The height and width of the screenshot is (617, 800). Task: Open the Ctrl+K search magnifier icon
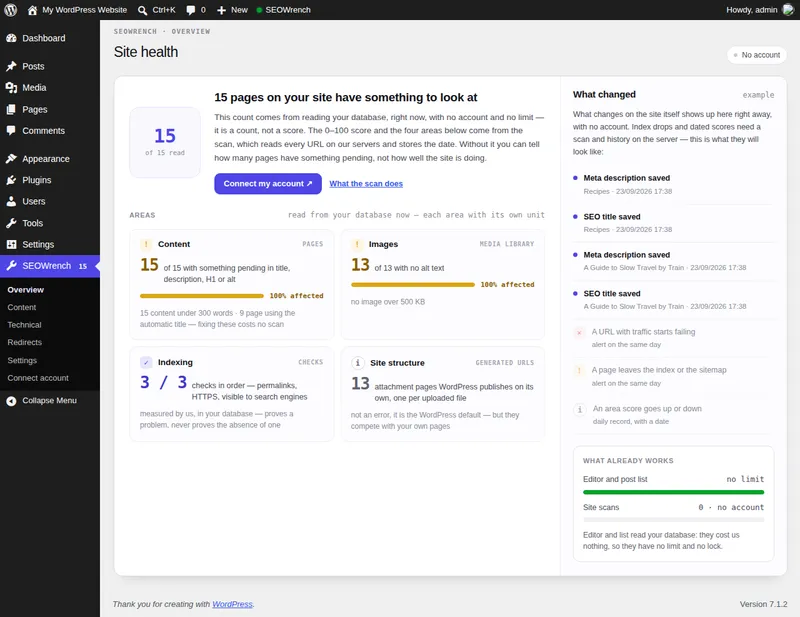(142, 10)
